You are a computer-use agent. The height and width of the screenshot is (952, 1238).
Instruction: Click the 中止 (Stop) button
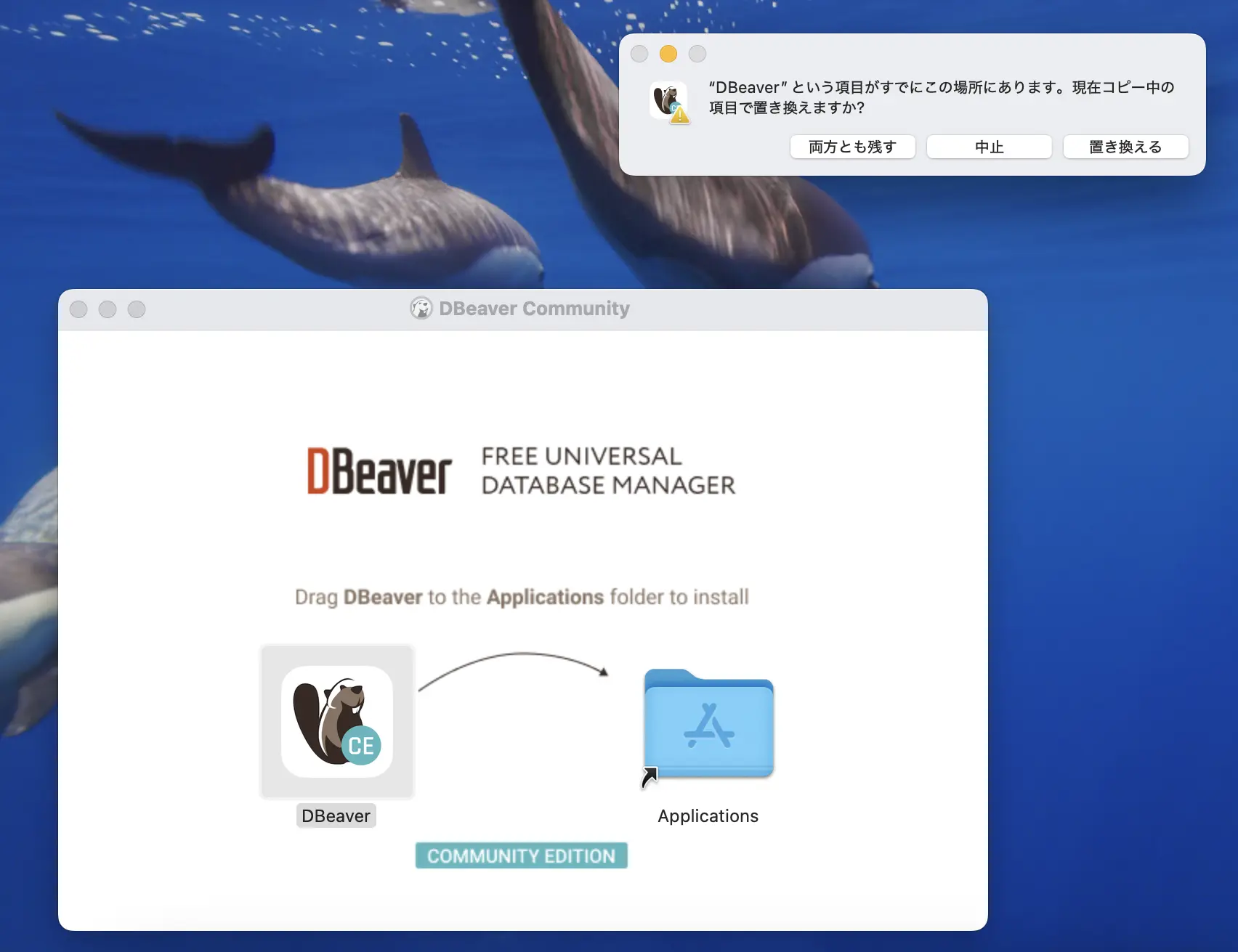click(989, 147)
